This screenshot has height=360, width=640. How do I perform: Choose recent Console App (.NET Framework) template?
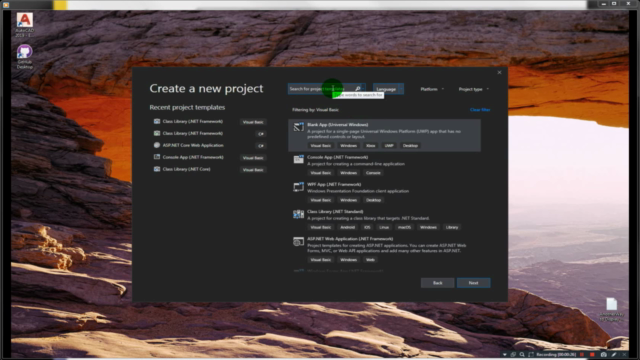(x=209, y=157)
